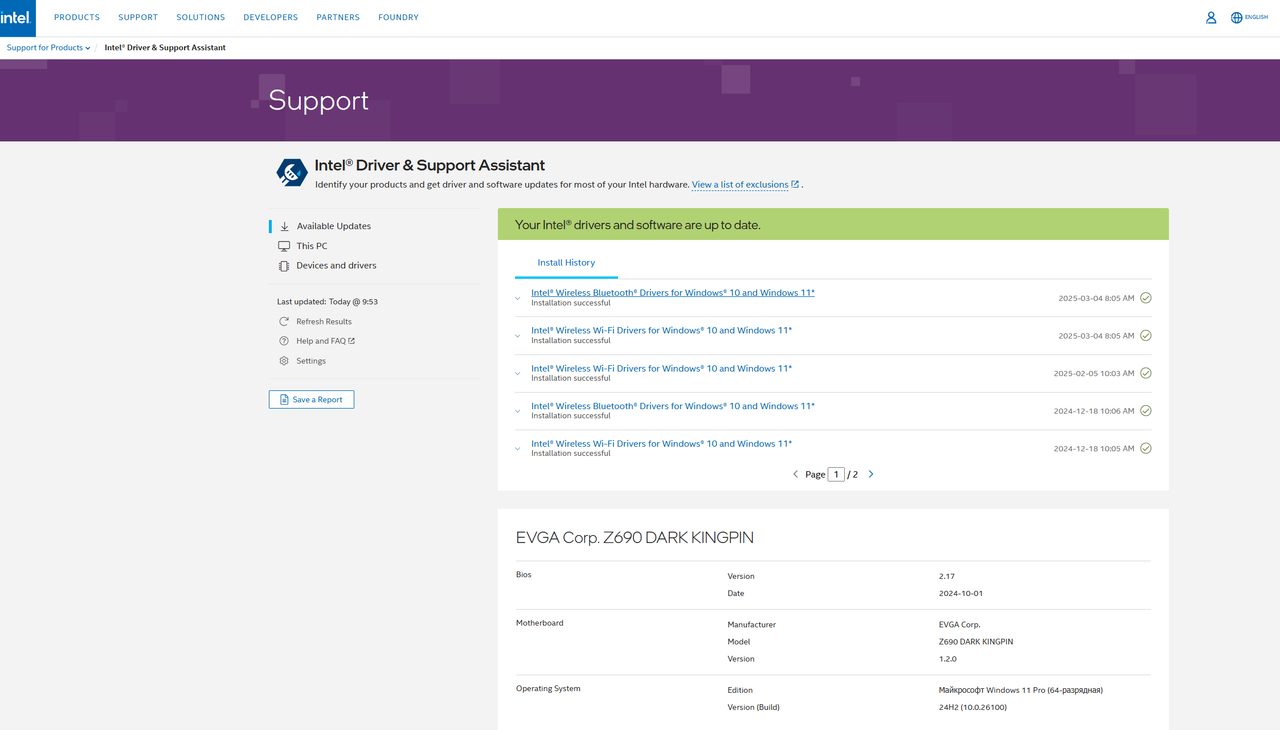Open the user account icon
The height and width of the screenshot is (730, 1280).
click(x=1211, y=17)
